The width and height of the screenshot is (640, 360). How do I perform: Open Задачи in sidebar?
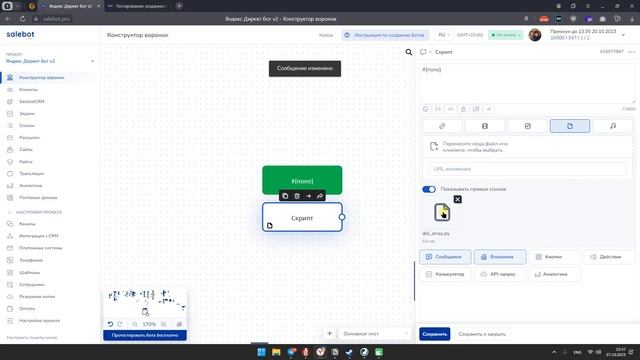pyautogui.click(x=27, y=113)
